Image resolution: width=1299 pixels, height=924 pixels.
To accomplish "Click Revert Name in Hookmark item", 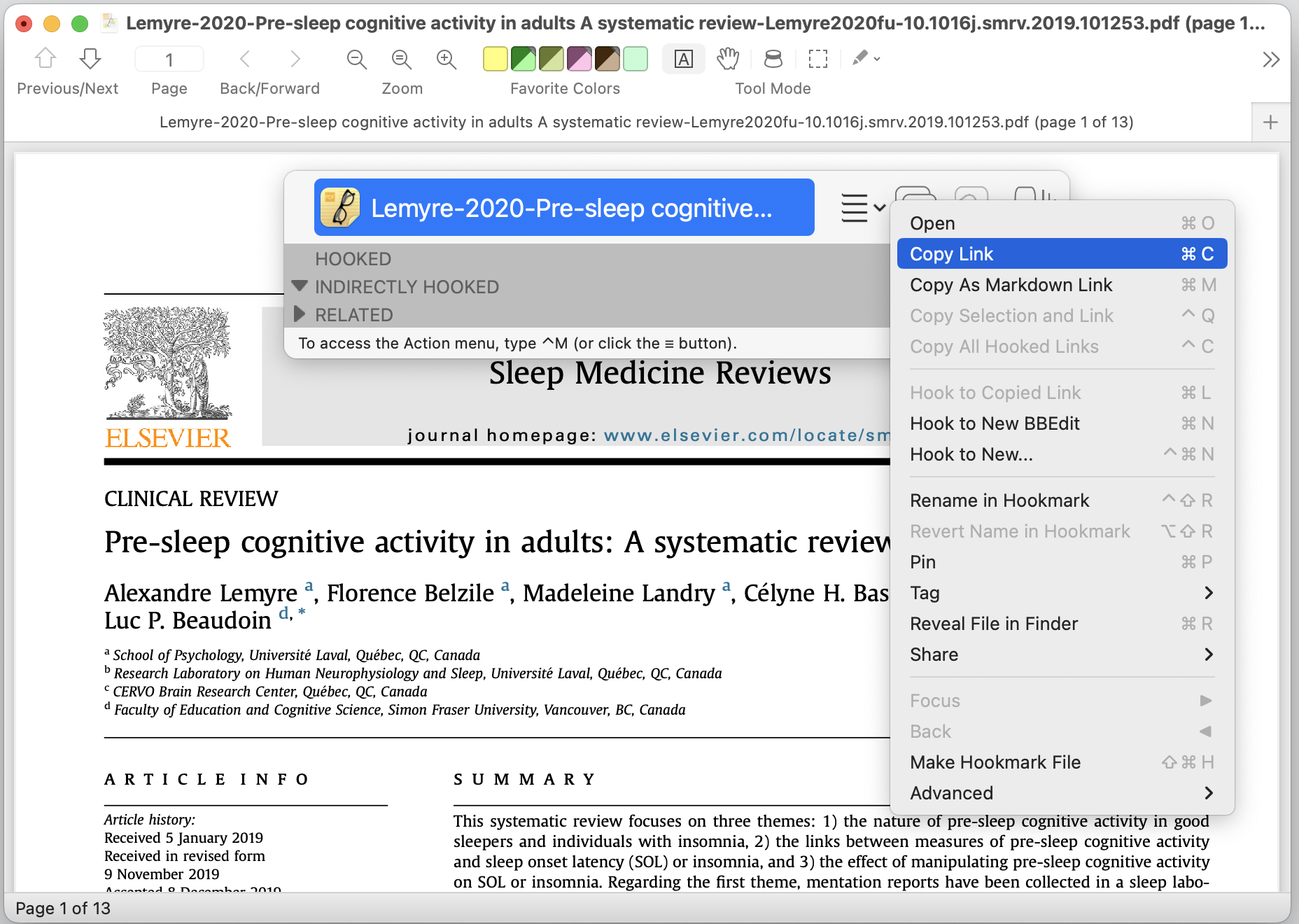I will [x=1062, y=531].
